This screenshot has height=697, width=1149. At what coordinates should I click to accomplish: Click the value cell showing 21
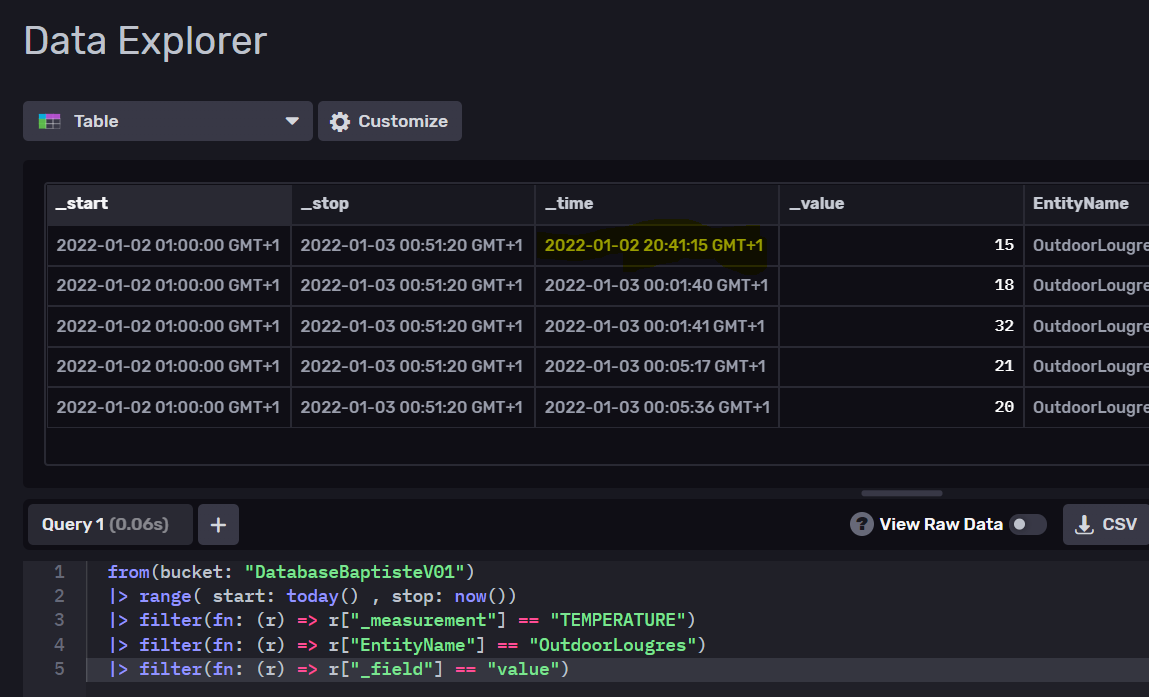(x=901, y=366)
